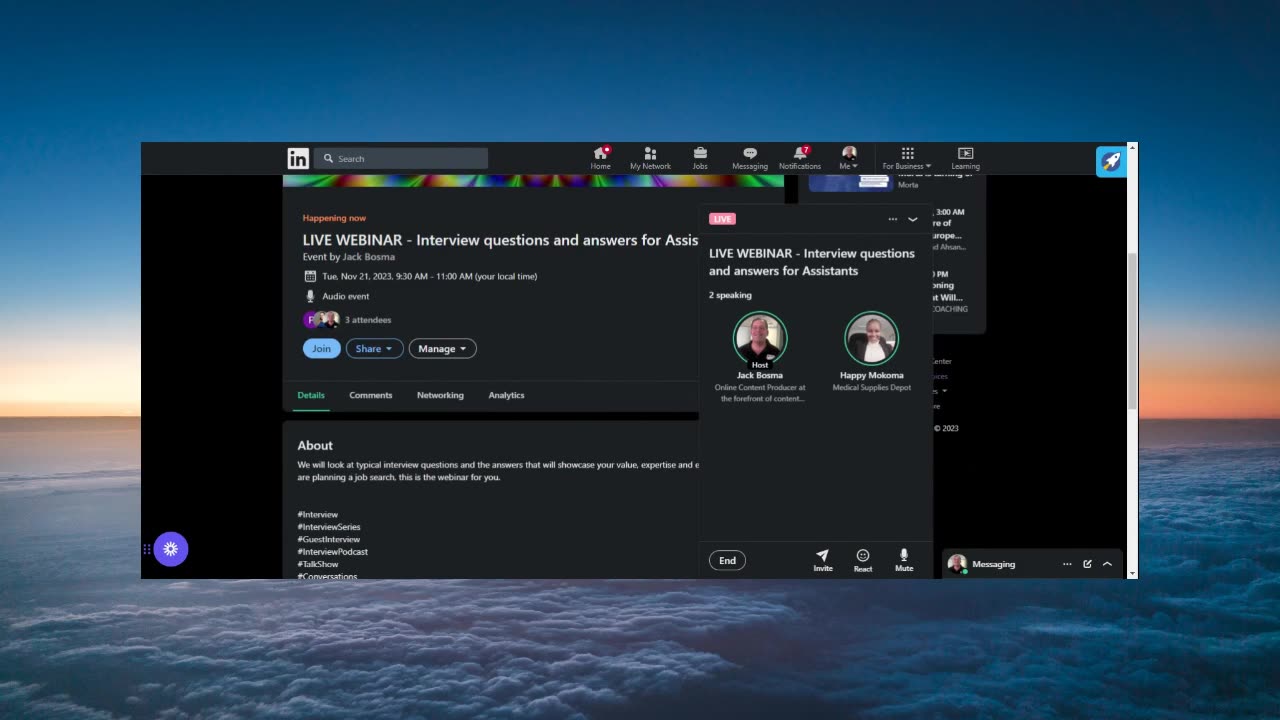The height and width of the screenshot is (720, 1280).
Task: Expand the Messaging overlay chevron
Action: click(1107, 564)
